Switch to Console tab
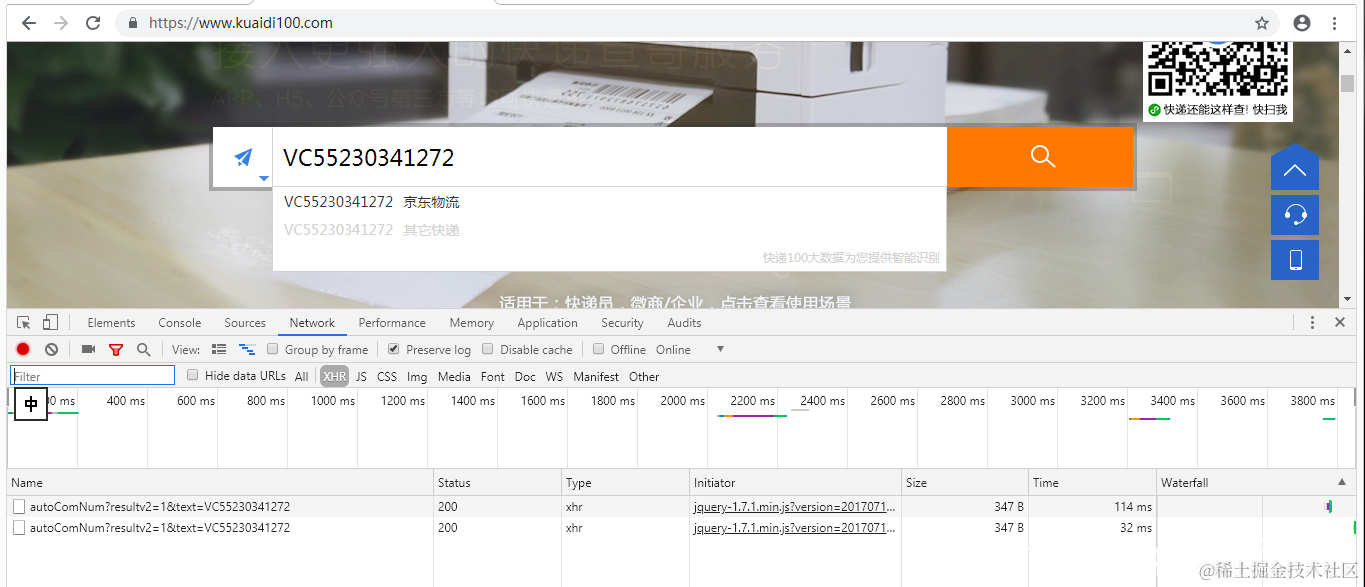 (180, 323)
